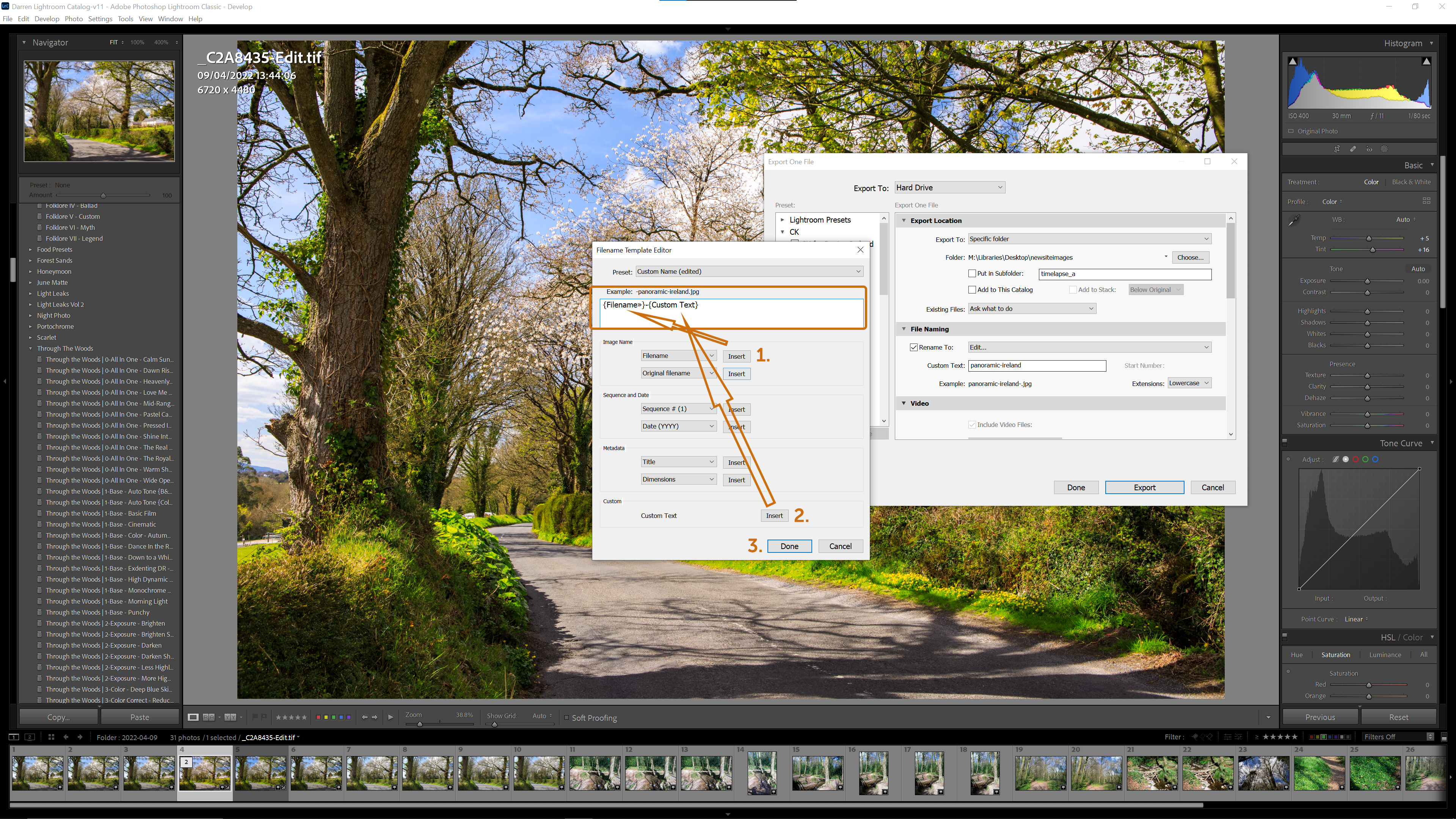Go forward using filmstrip right arrow

(80, 737)
